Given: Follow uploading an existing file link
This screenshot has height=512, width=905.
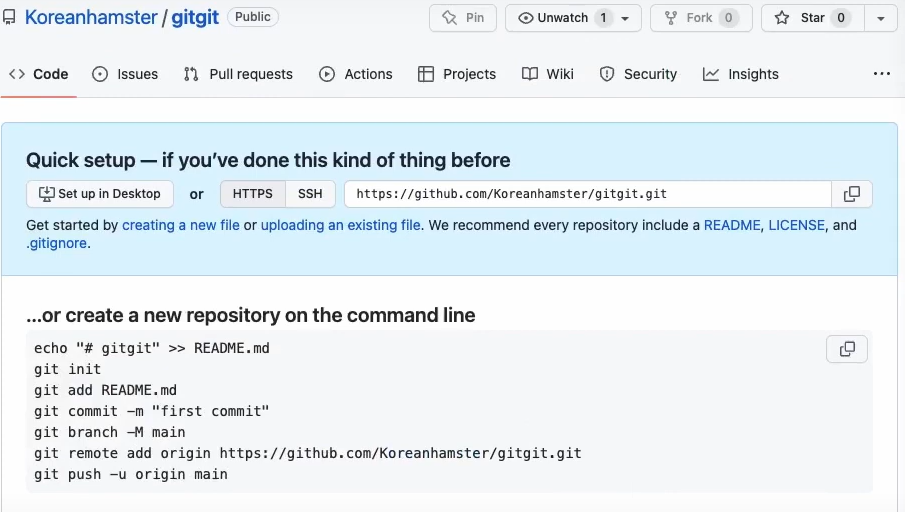Looking at the screenshot, I should pyautogui.click(x=341, y=225).
